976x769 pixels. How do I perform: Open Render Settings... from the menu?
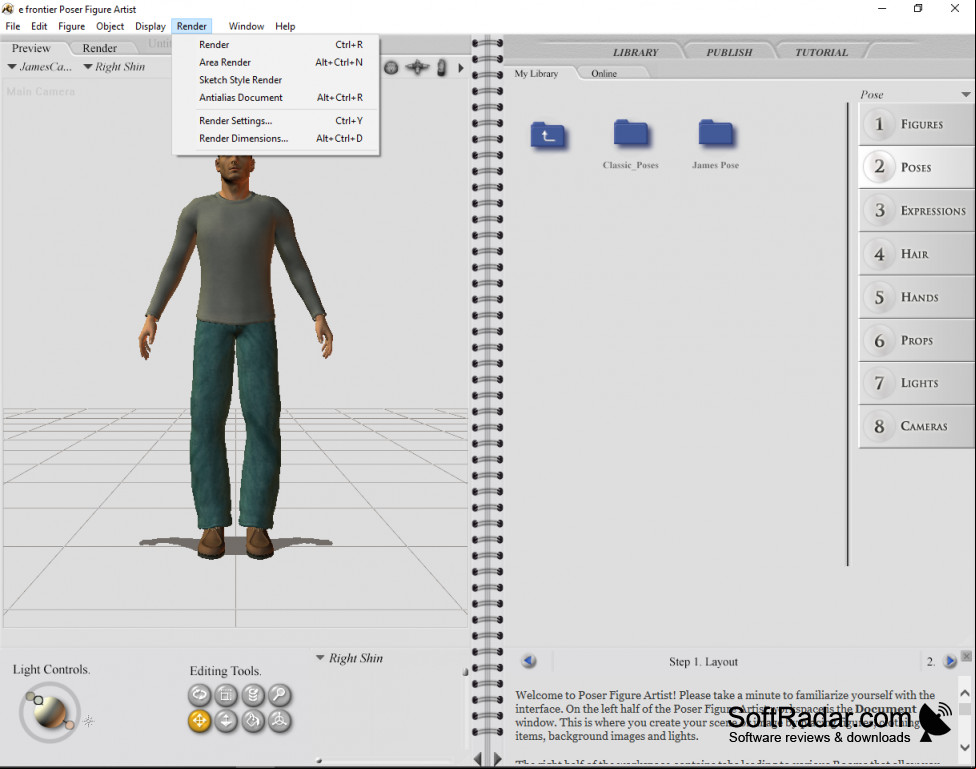276,121
